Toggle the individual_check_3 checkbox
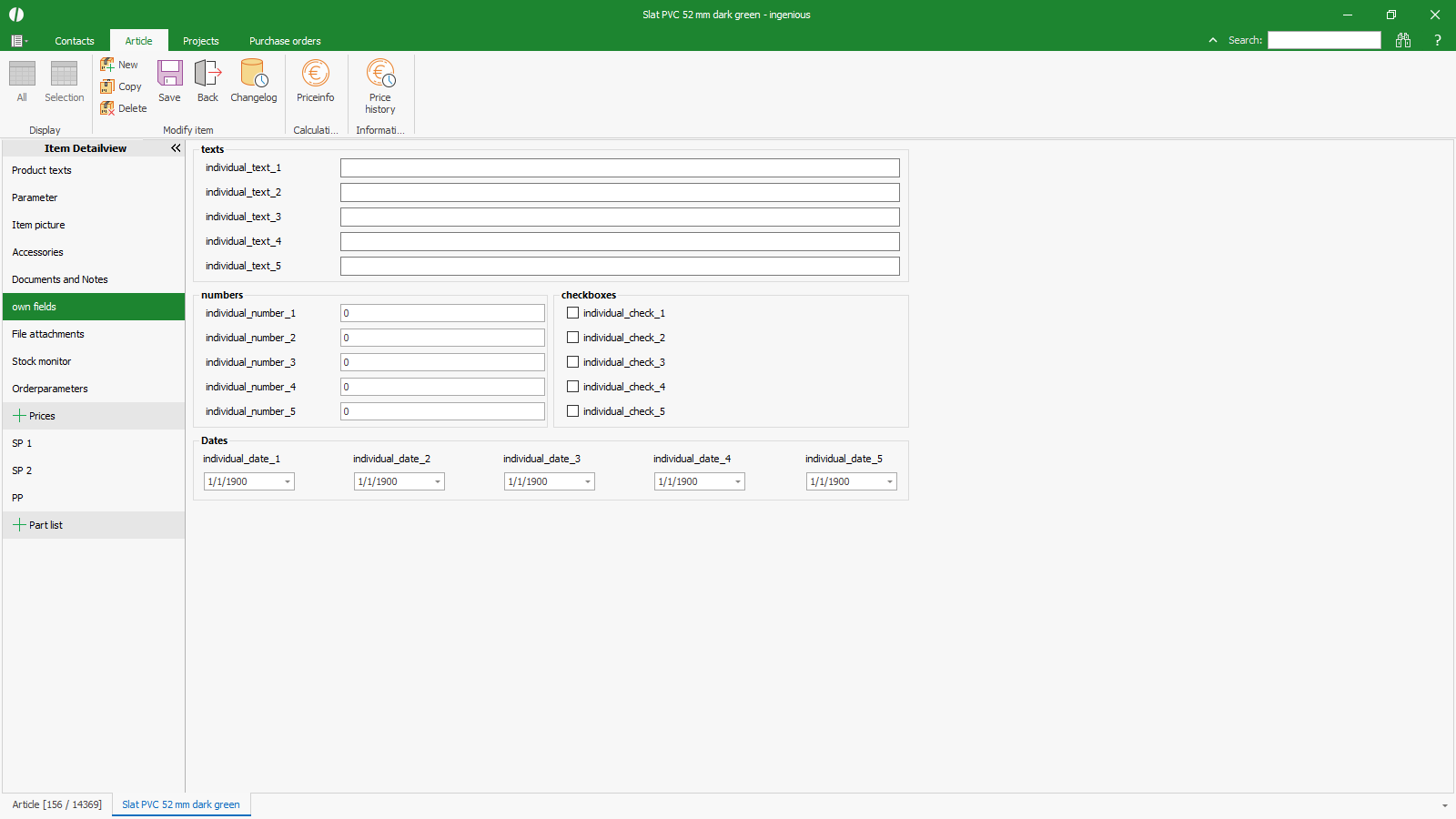Screen dimensions: 1456x819 point(573,362)
